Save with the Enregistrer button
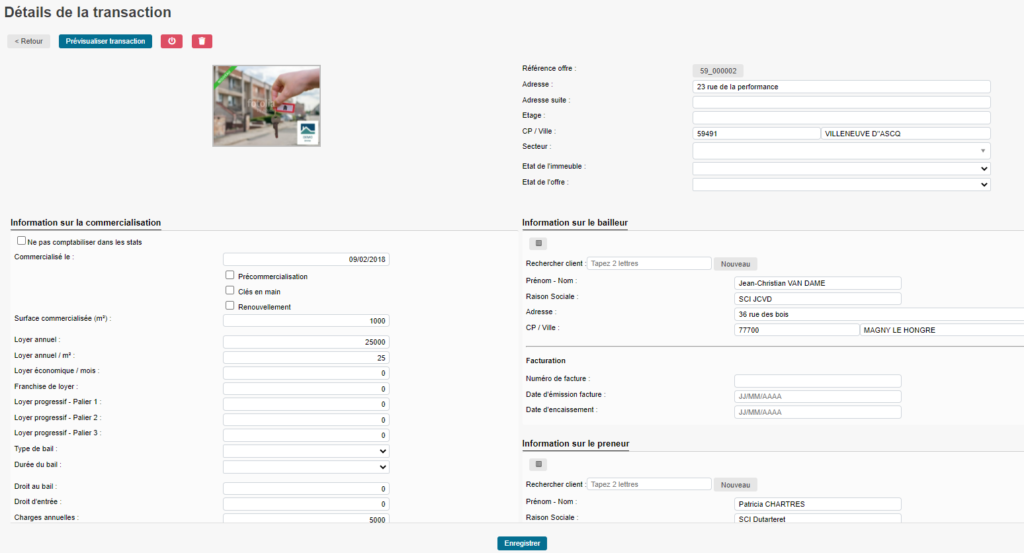This screenshot has width=1024, height=553. 522,543
